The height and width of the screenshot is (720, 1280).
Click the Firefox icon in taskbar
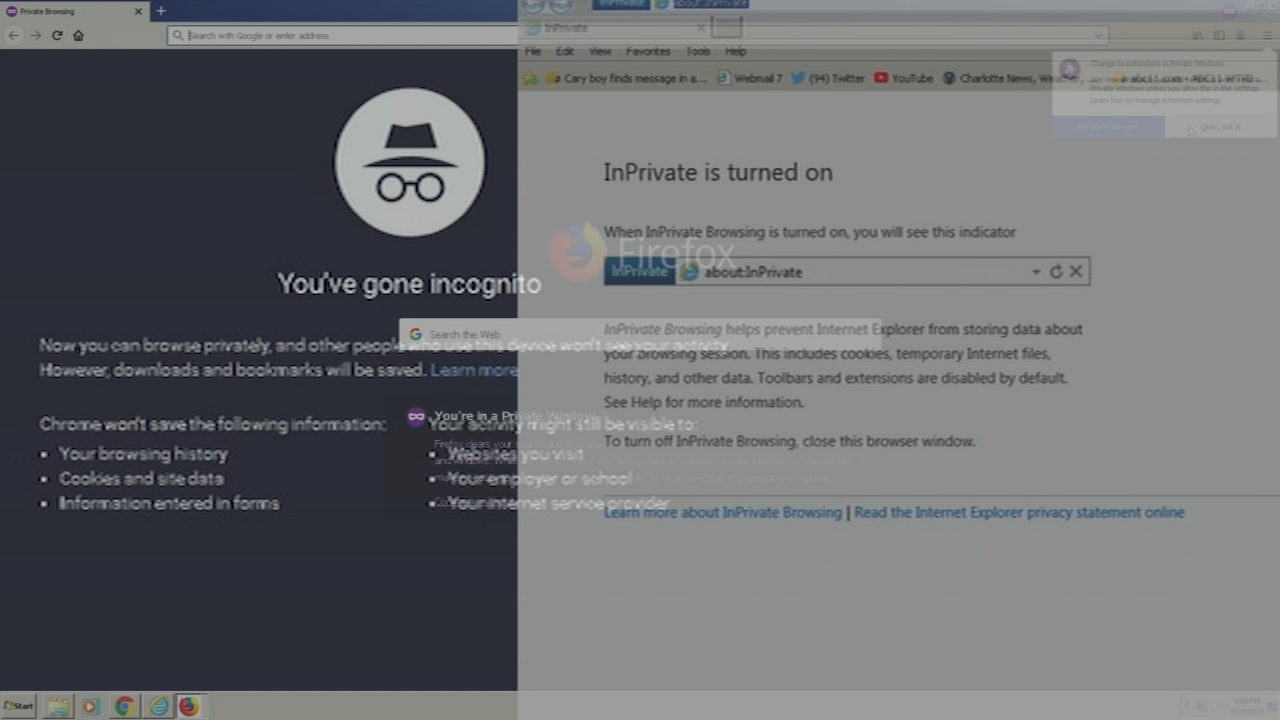pos(189,706)
